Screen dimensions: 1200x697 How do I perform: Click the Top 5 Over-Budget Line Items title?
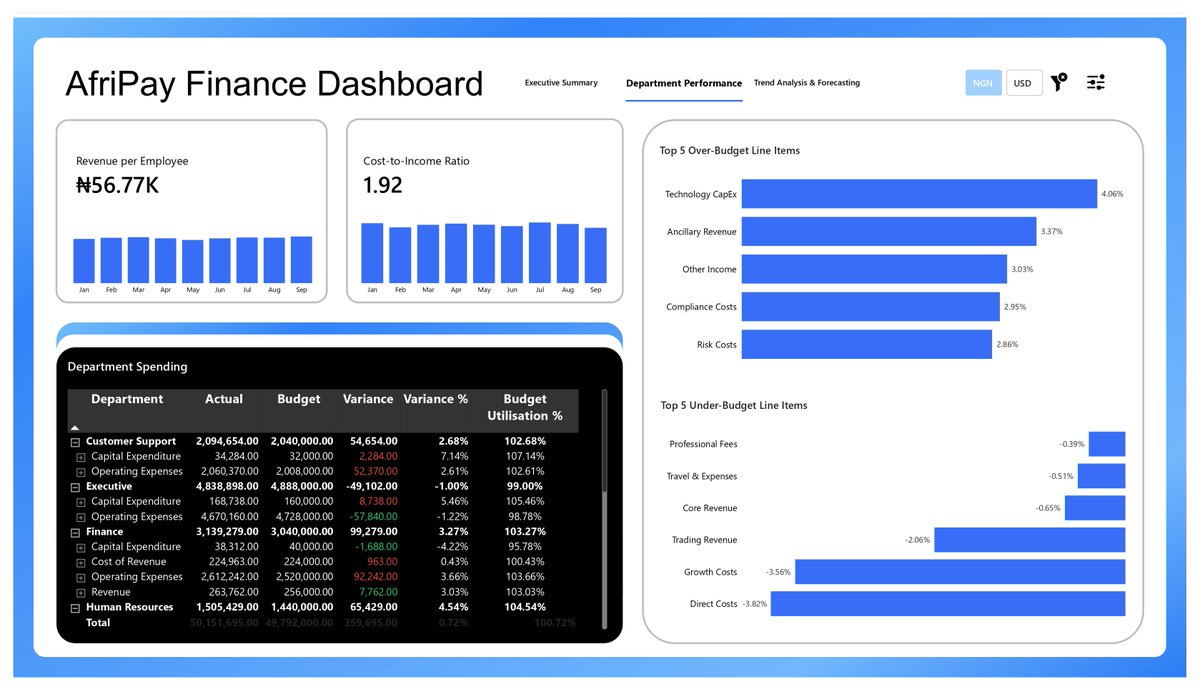point(730,151)
